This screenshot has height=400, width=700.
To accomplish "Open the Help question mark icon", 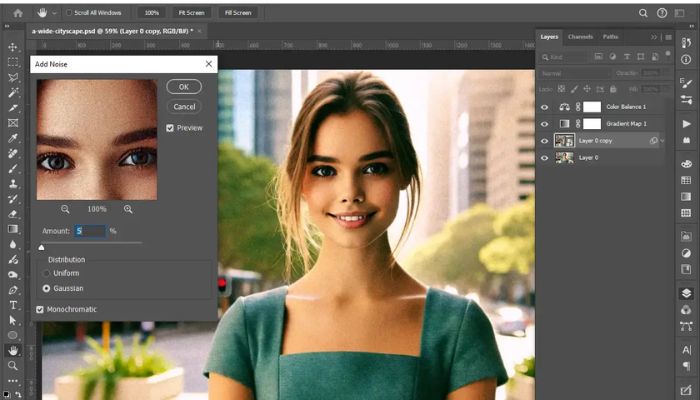I will coord(662,13).
